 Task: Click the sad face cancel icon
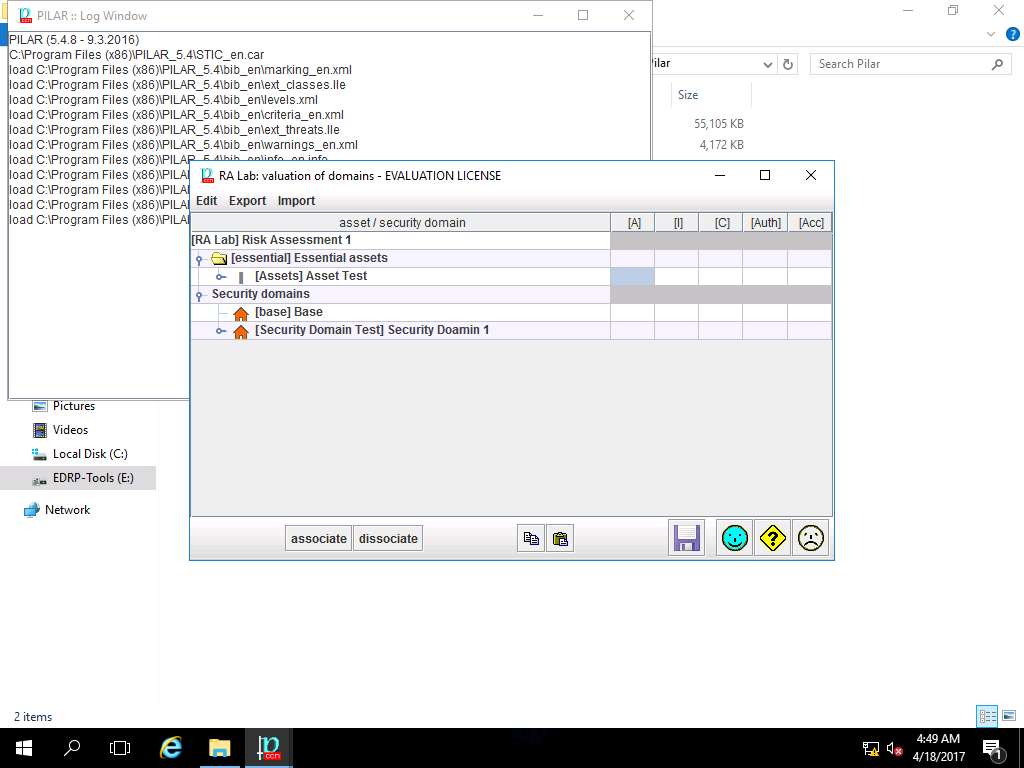point(810,539)
